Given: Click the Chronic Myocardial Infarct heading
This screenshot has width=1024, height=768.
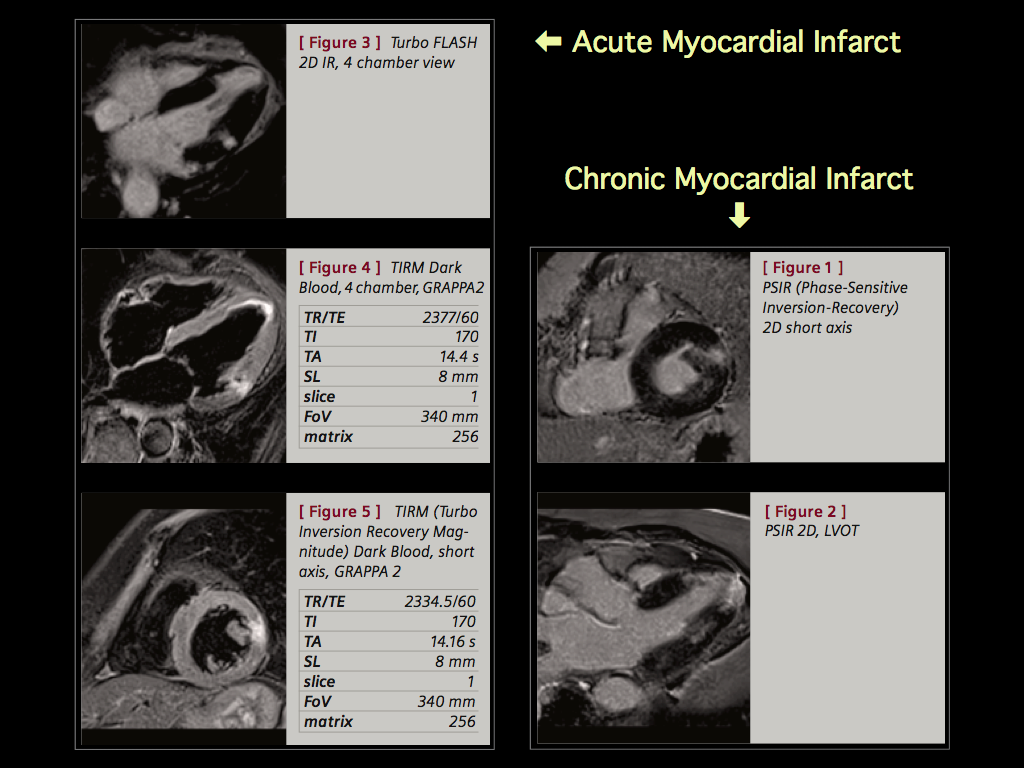Looking at the screenshot, I should 739,179.
